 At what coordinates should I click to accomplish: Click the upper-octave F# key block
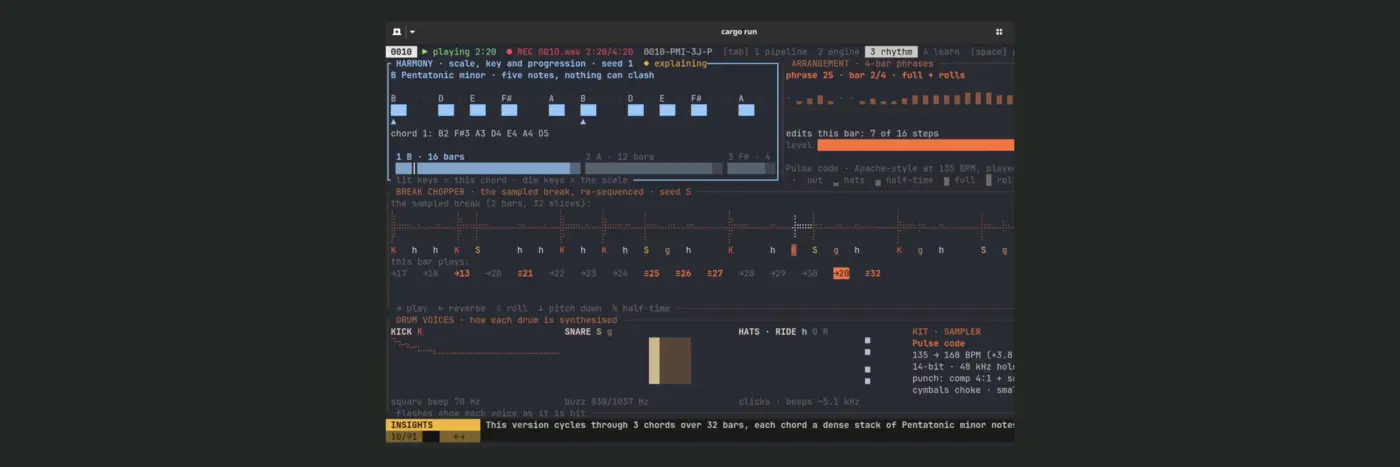click(699, 110)
